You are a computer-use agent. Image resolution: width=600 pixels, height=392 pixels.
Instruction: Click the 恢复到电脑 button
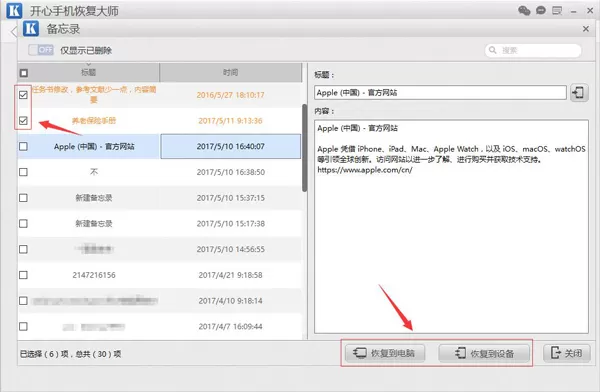point(385,353)
